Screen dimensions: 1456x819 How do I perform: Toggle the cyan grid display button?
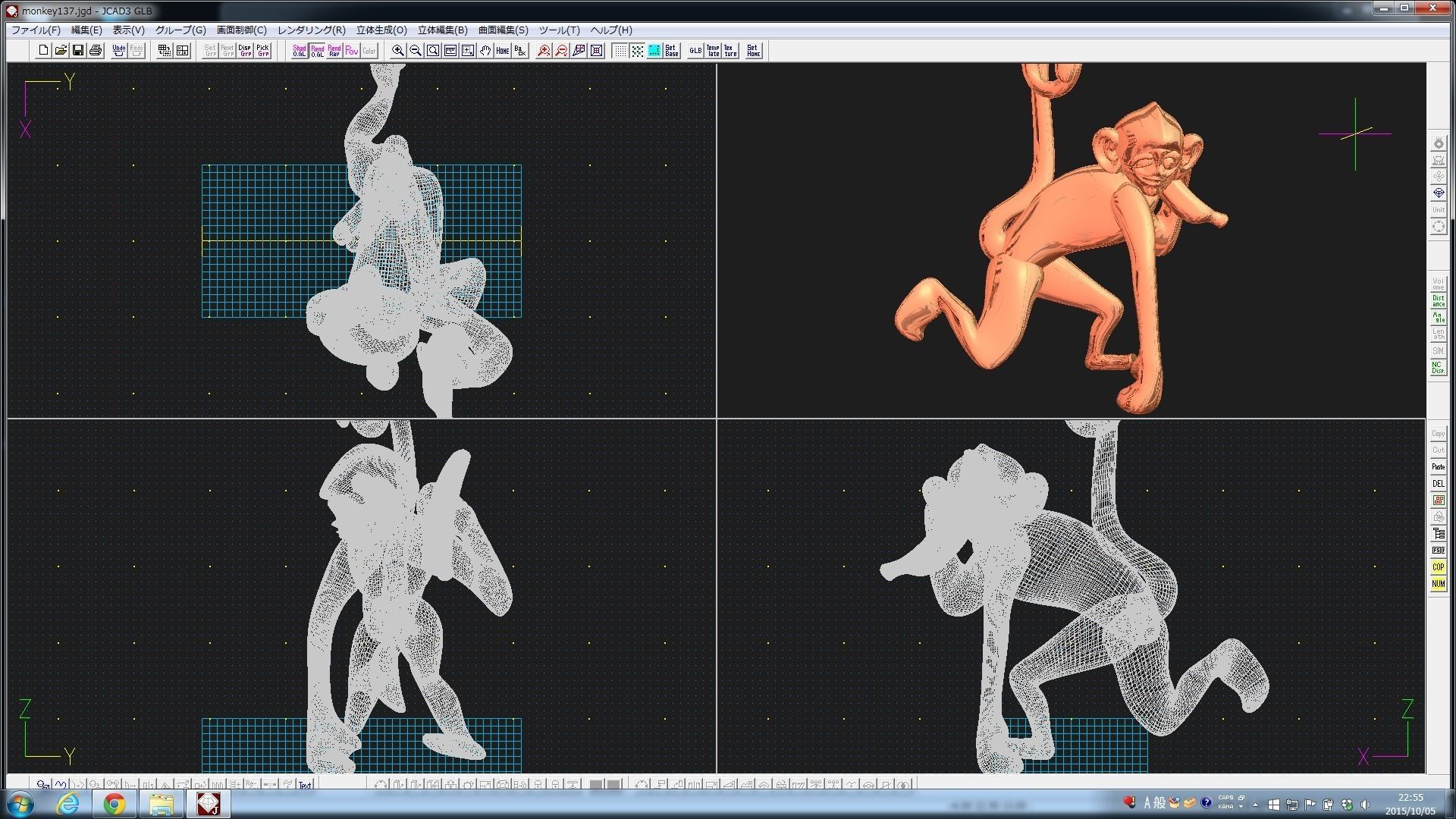tap(654, 51)
